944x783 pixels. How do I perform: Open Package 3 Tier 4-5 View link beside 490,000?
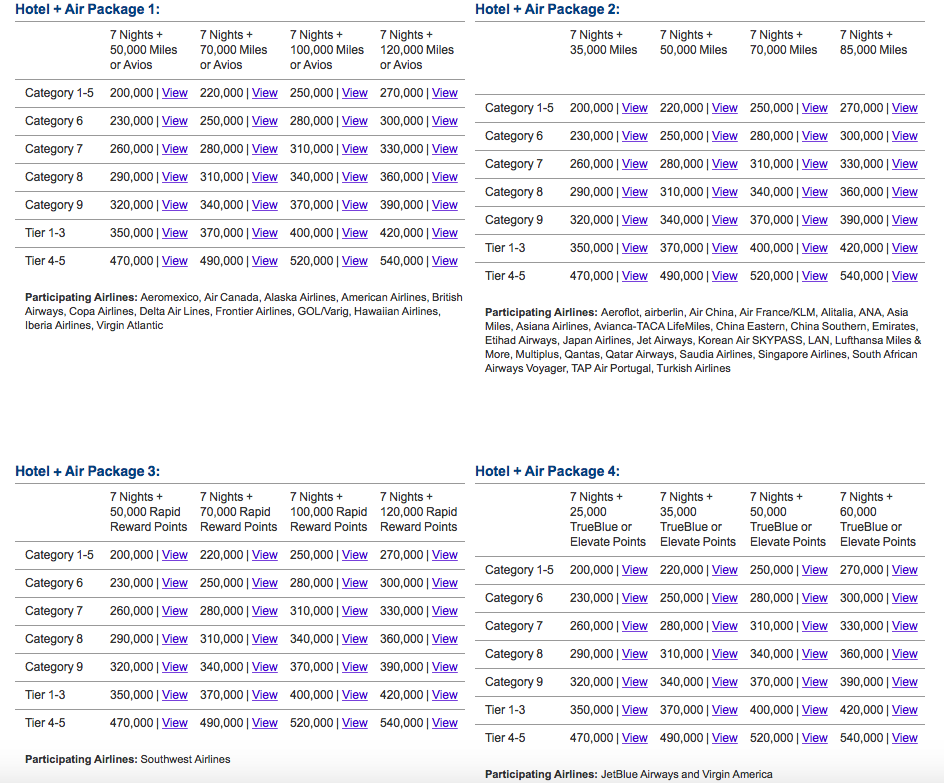(x=265, y=723)
